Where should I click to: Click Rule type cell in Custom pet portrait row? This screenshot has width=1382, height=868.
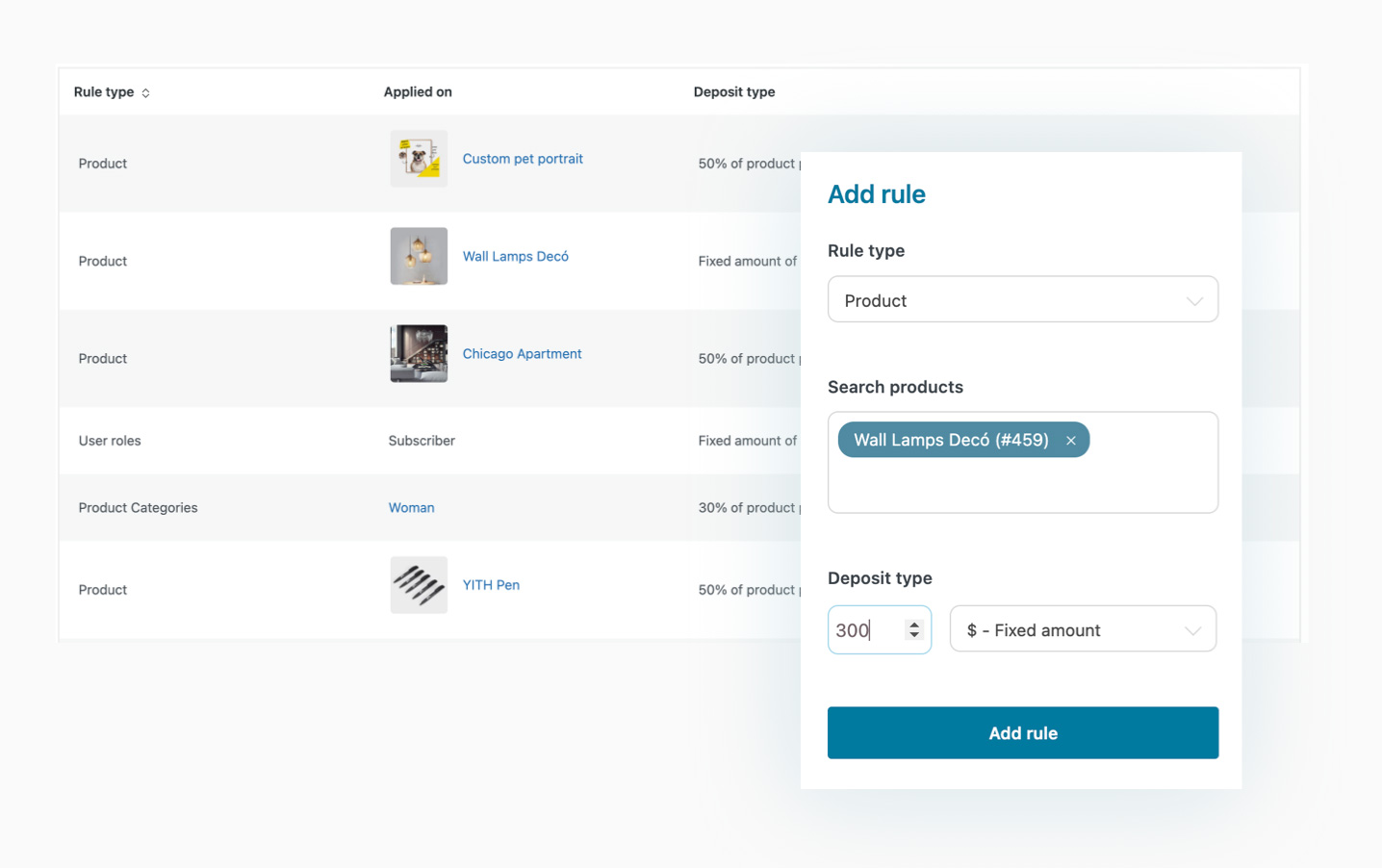pyautogui.click(x=103, y=164)
